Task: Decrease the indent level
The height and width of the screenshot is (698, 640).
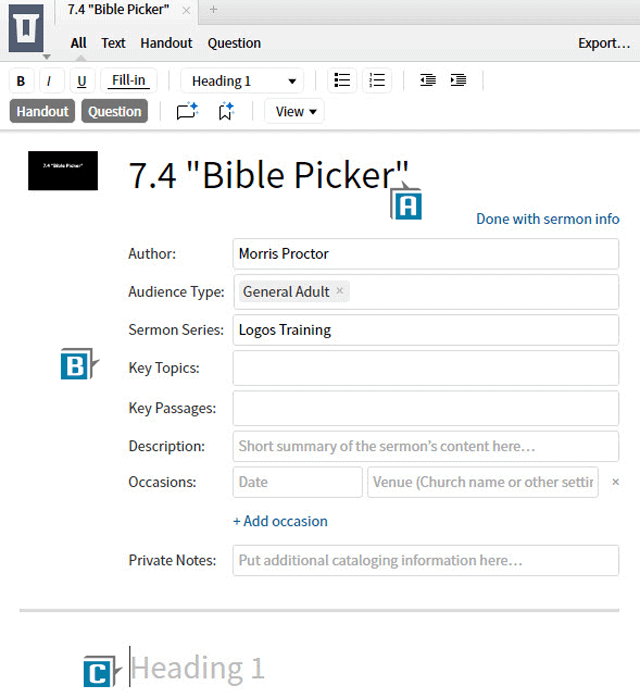Action: pyautogui.click(x=428, y=80)
